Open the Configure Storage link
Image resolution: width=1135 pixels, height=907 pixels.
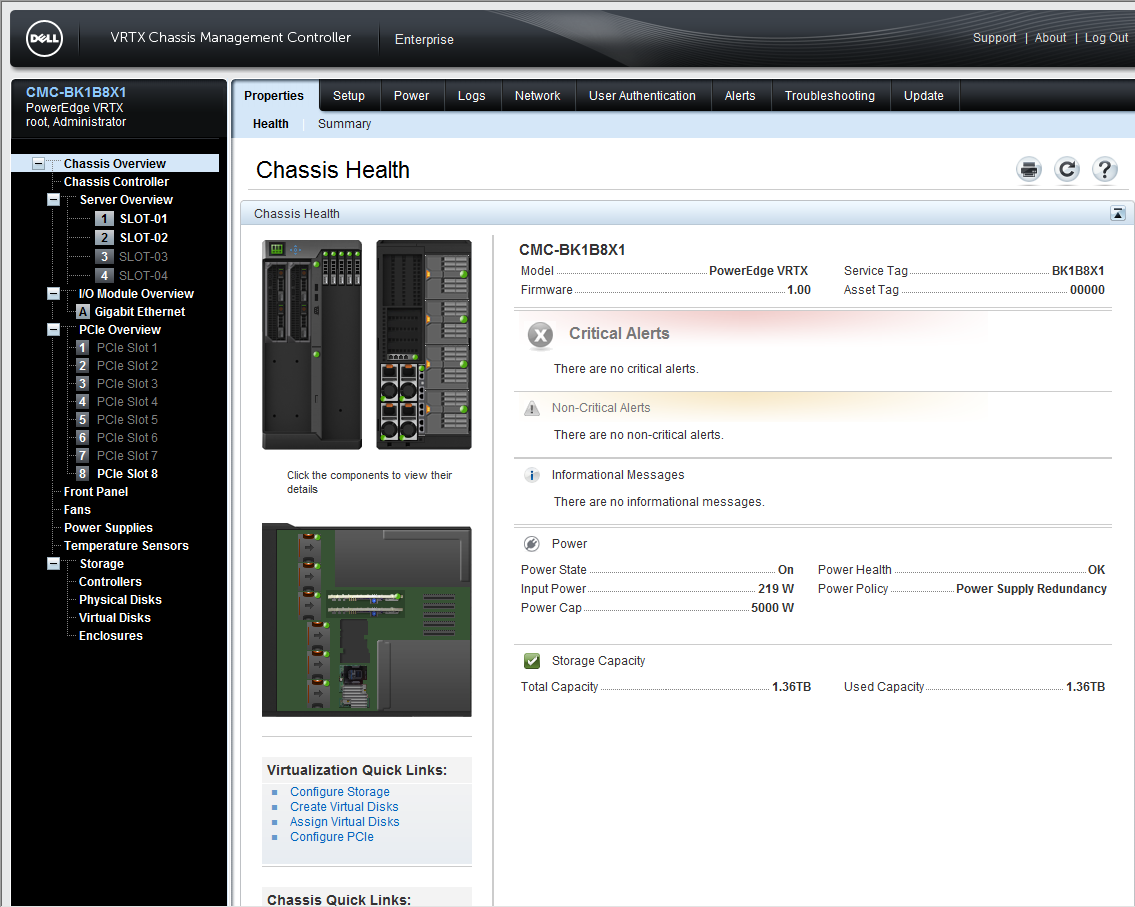339,791
